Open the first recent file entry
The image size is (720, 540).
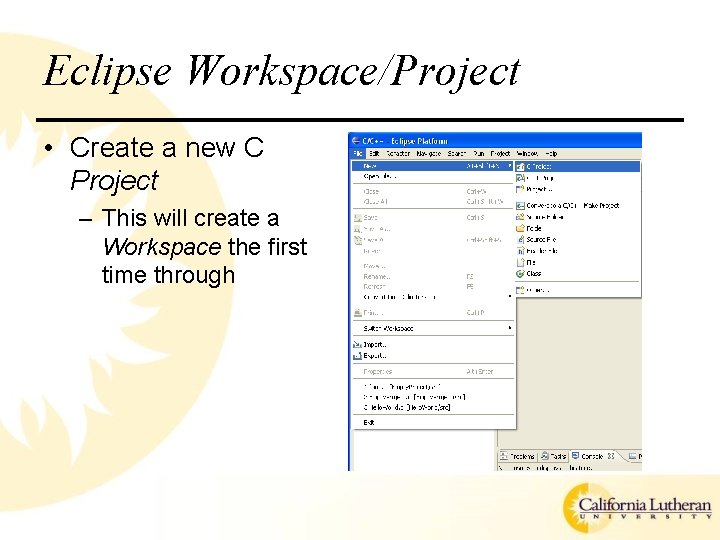433,387
